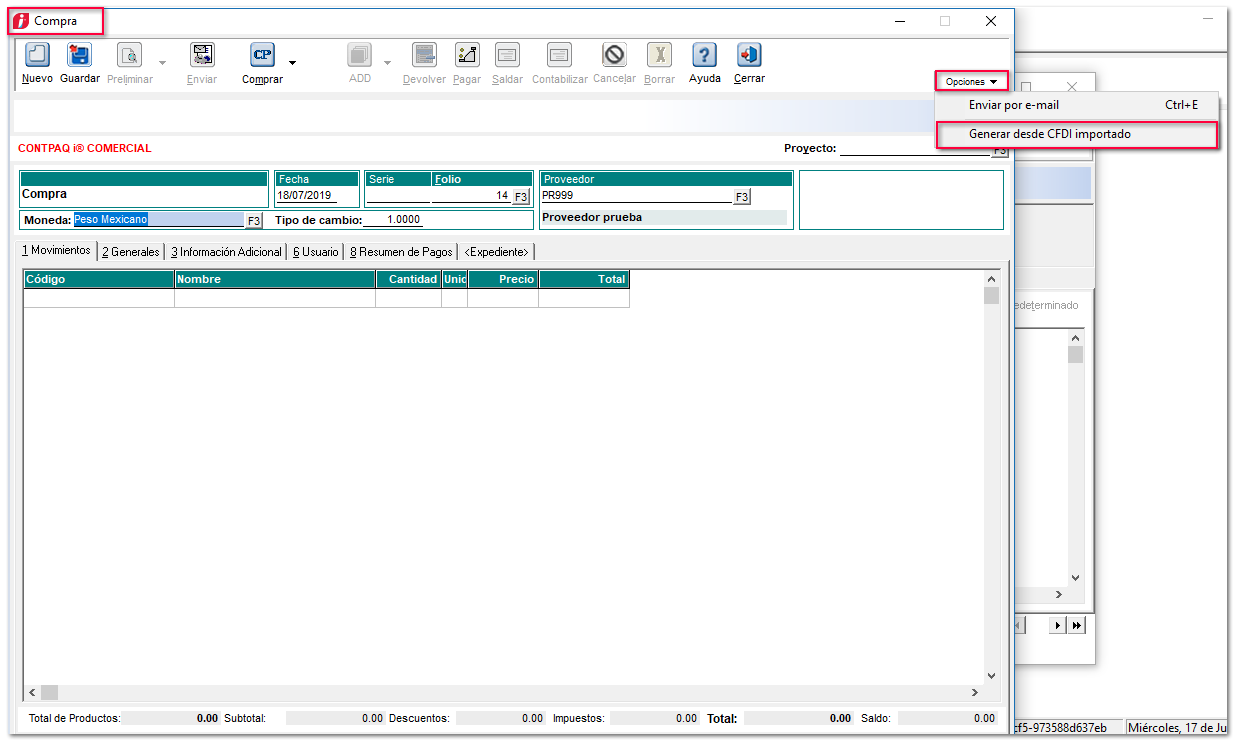Click the movements grid scroll down arrow

click(x=991, y=676)
